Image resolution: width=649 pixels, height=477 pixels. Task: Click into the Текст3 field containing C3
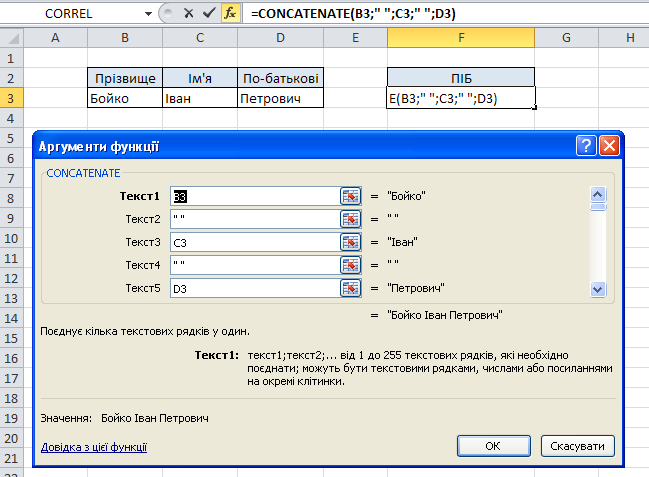coord(254,242)
